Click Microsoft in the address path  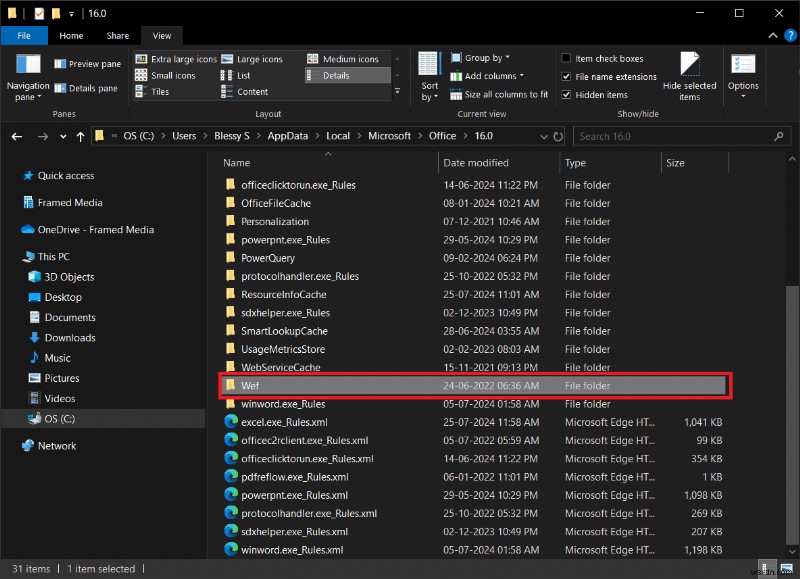389,136
